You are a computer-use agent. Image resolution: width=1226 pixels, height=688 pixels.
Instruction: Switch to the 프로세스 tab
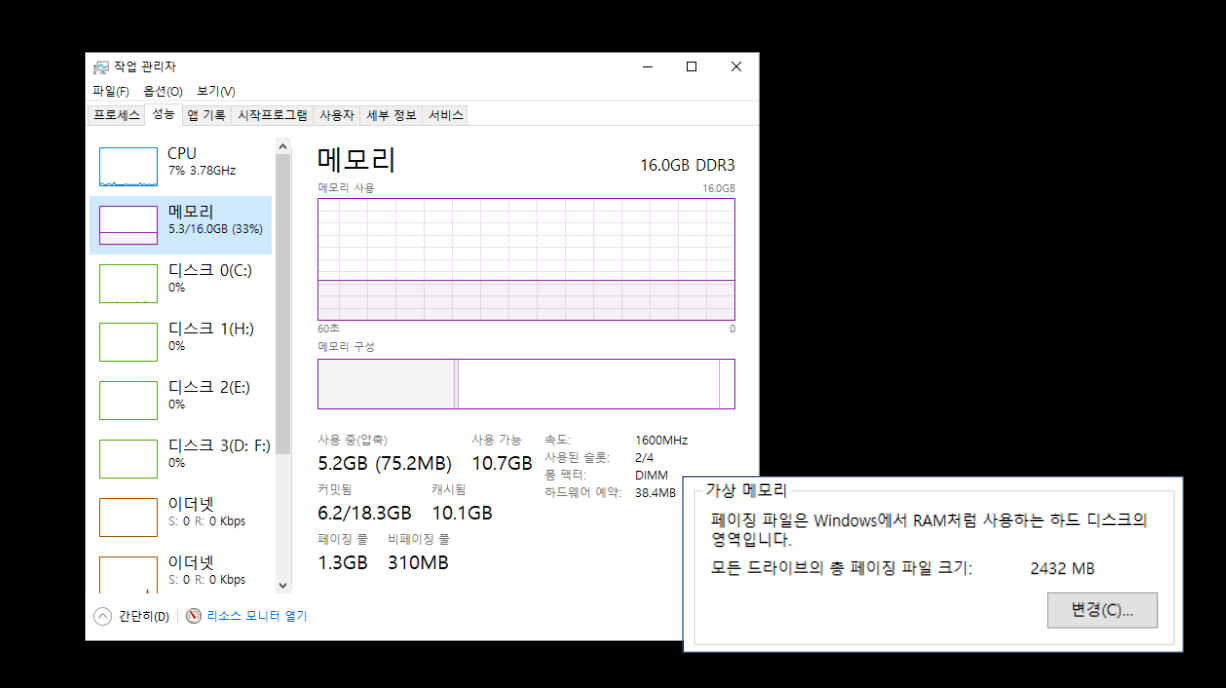[x=117, y=115]
